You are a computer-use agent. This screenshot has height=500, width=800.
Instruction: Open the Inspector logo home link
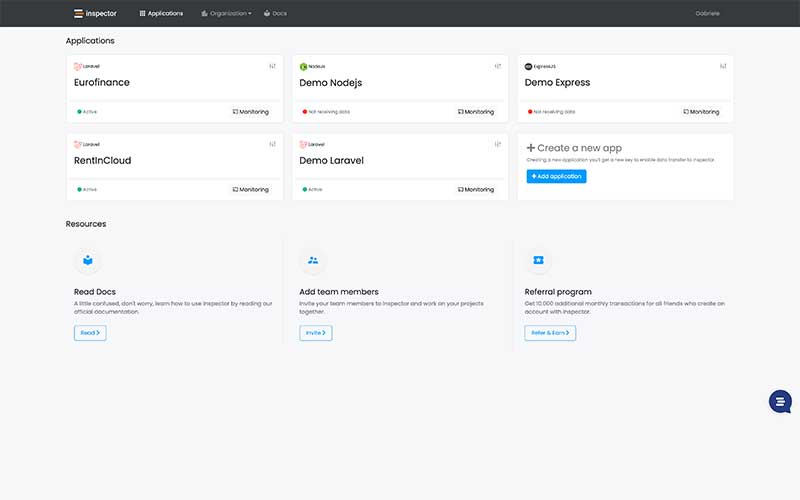tap(95, 13)
